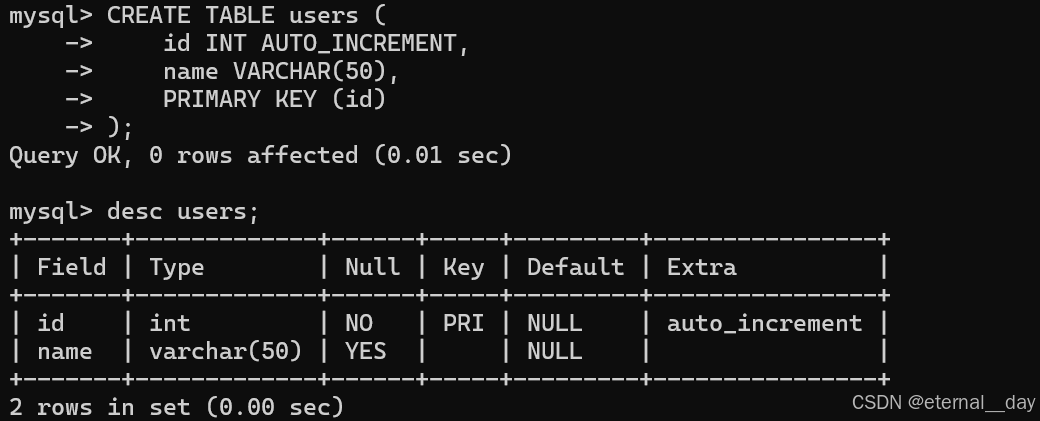
Task: Click the PRI key value
Action: (x=463, y=323)
